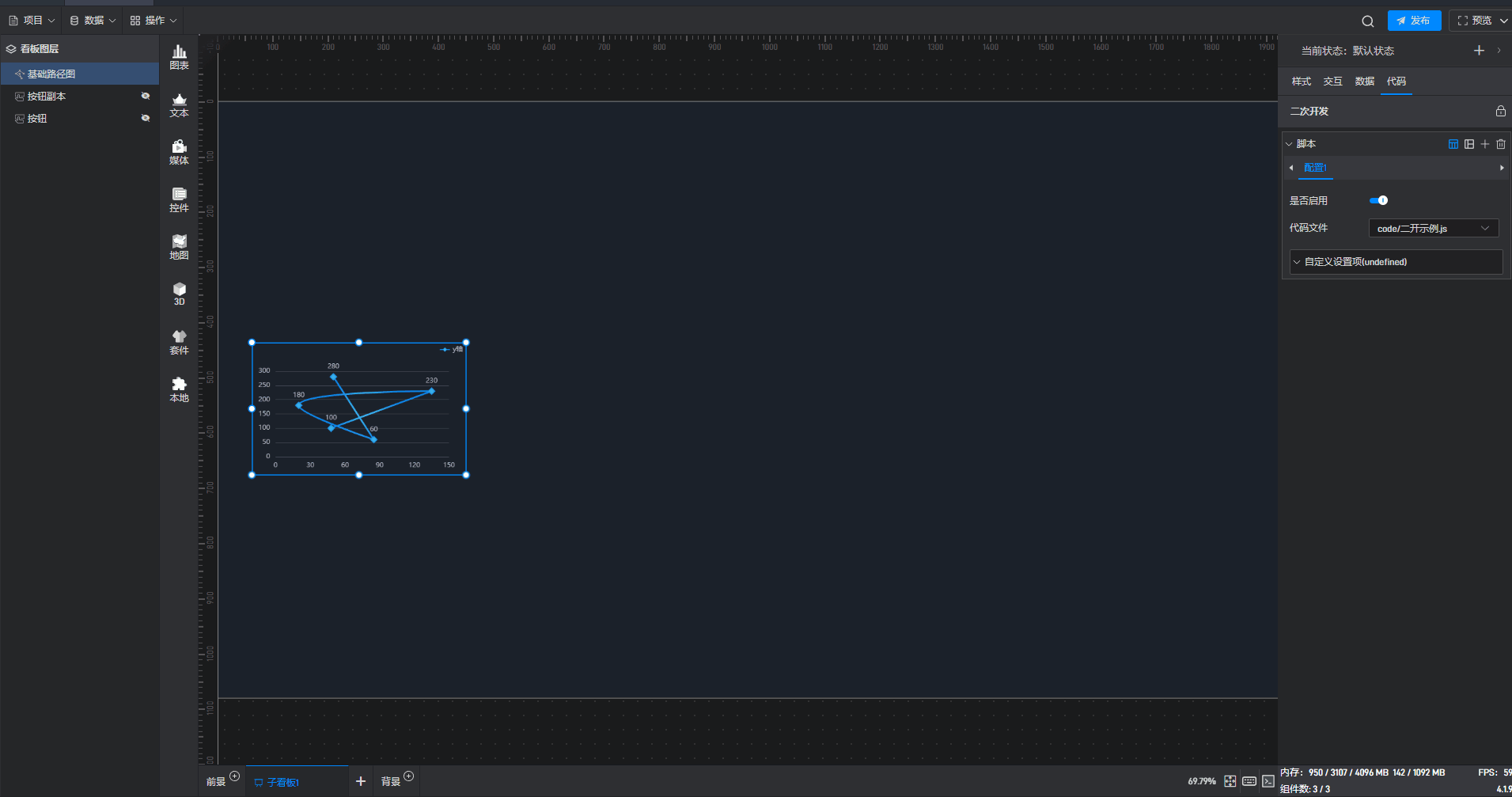The image size is (1512, 797).
Task: Click the fit-to-screen icon beside zoom percentage
Action: (x=1230, y=781)
